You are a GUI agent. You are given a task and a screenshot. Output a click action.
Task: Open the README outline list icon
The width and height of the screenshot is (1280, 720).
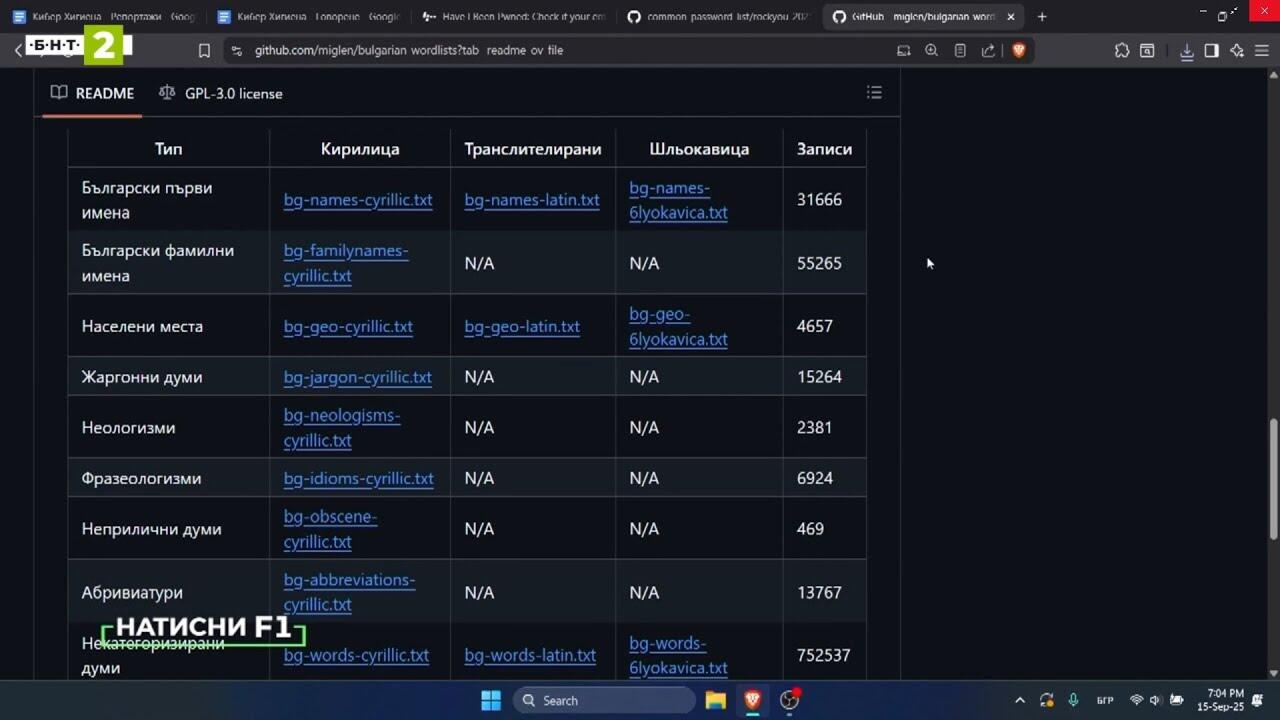(x=874, y=93)
